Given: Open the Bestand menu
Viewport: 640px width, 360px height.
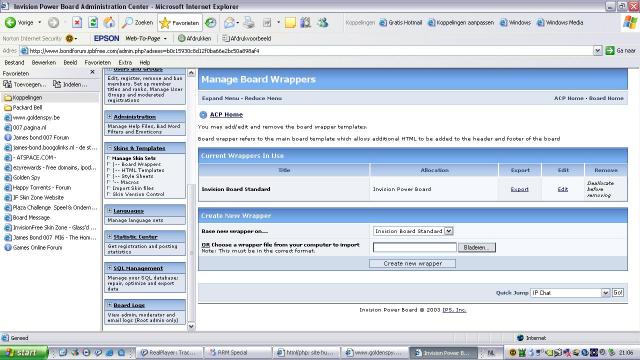Looking at the screenshot, I should [14, 62].
